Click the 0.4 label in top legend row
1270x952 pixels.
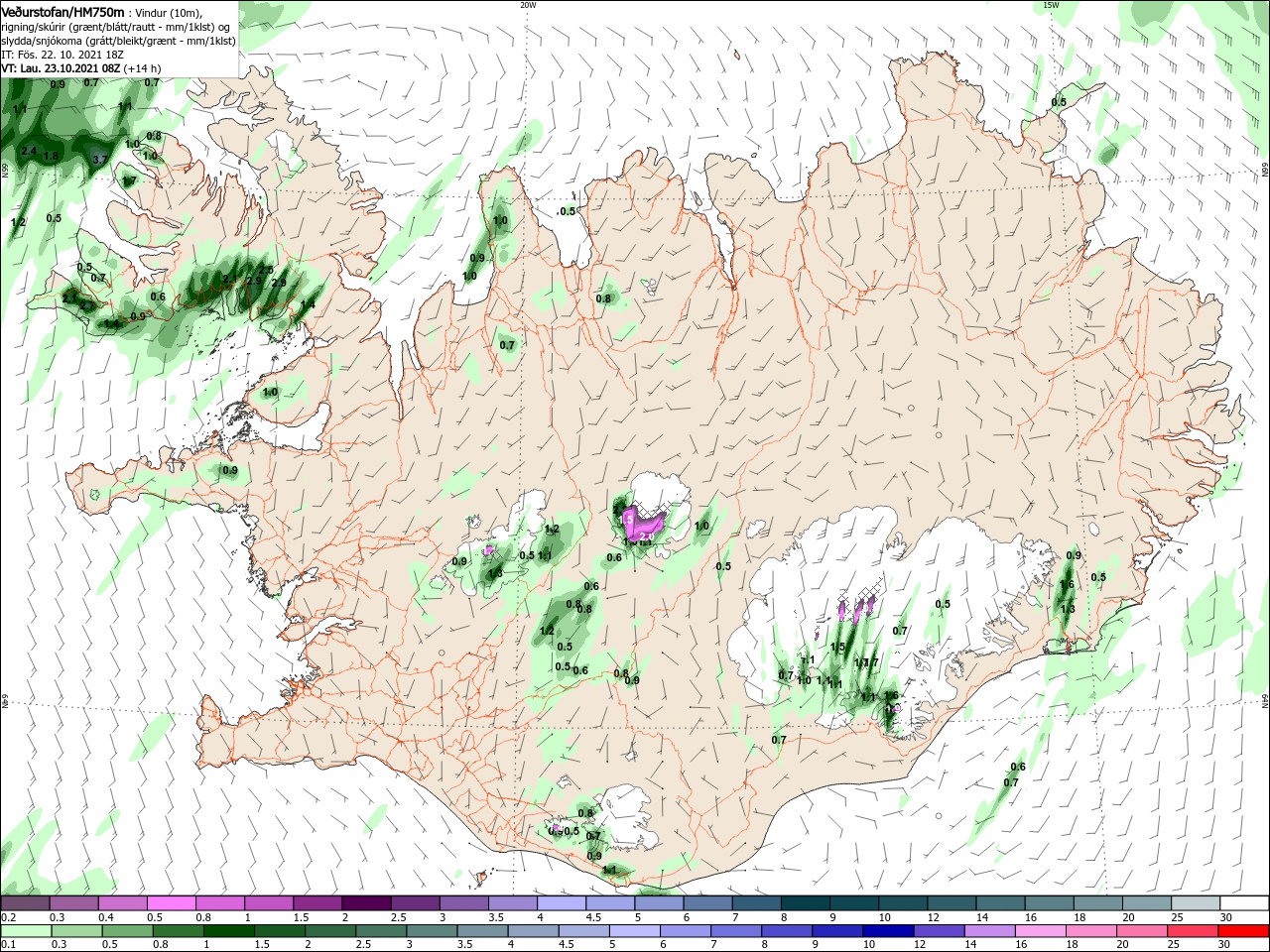pos(106,918)
